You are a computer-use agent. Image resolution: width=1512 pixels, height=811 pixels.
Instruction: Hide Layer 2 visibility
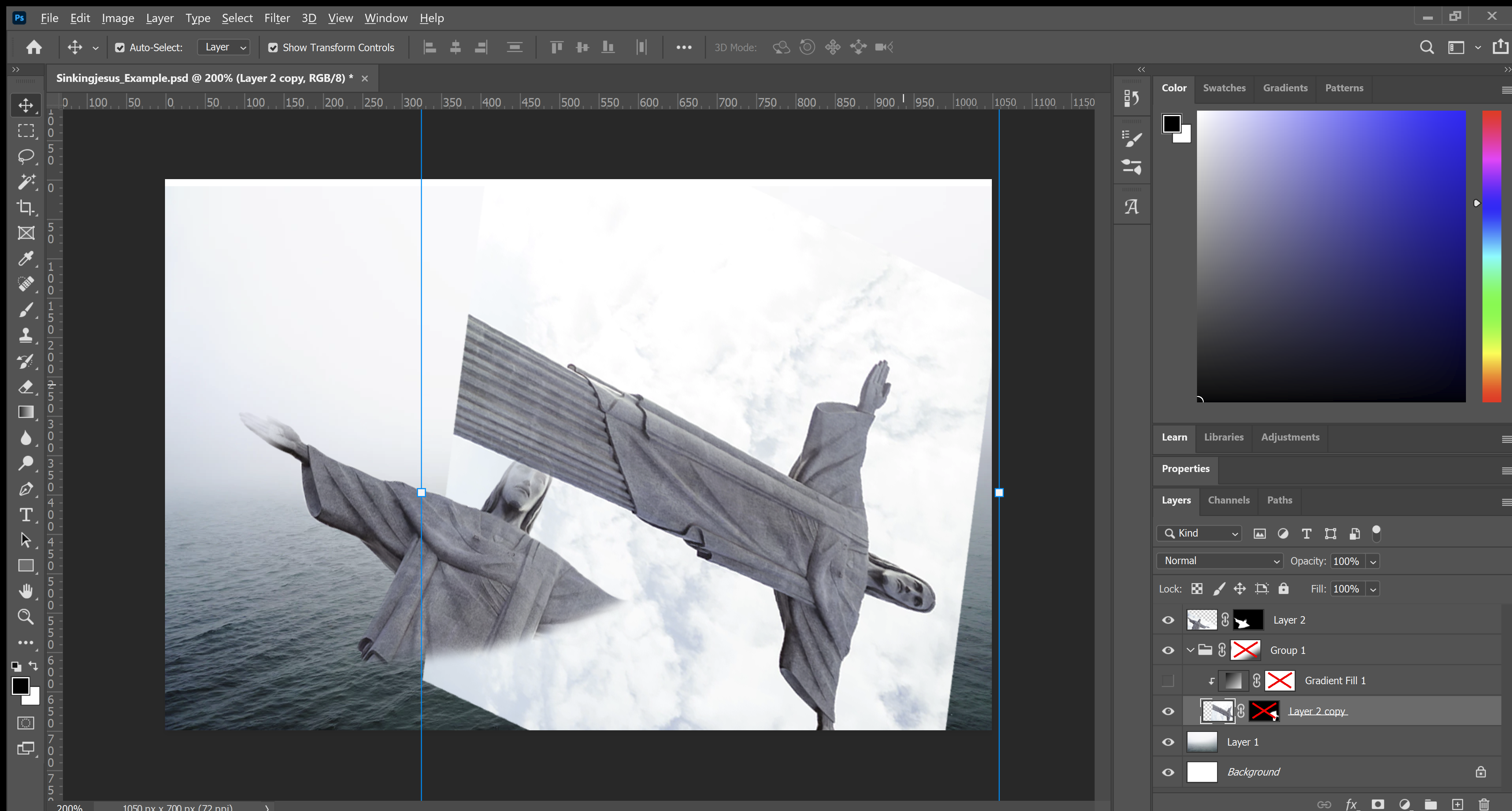tap(1168, 620)
